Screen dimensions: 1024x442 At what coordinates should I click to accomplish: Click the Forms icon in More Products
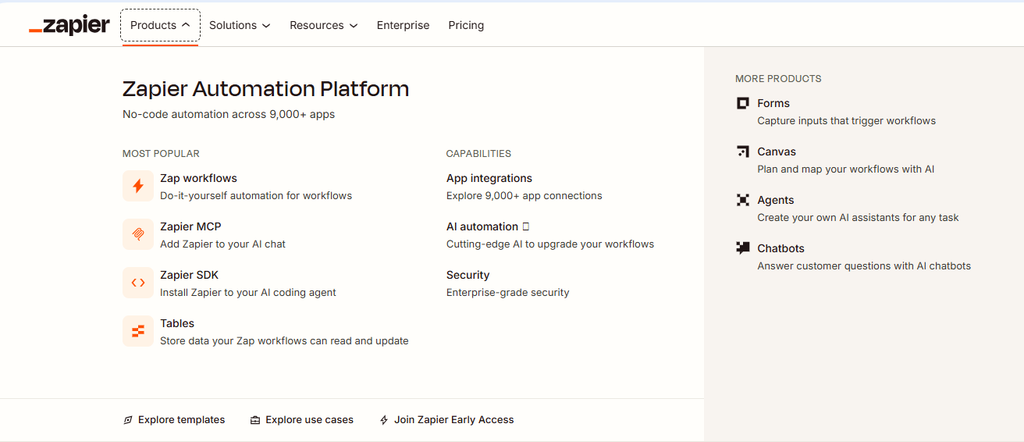tap(743, 103)
